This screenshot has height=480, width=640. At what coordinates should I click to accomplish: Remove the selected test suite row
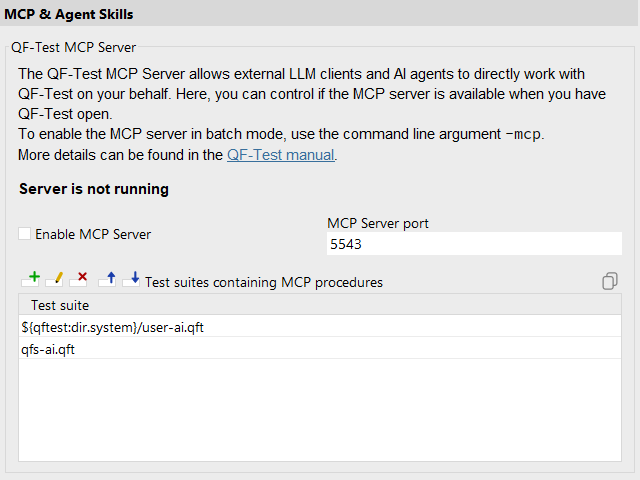pos(78,280)
